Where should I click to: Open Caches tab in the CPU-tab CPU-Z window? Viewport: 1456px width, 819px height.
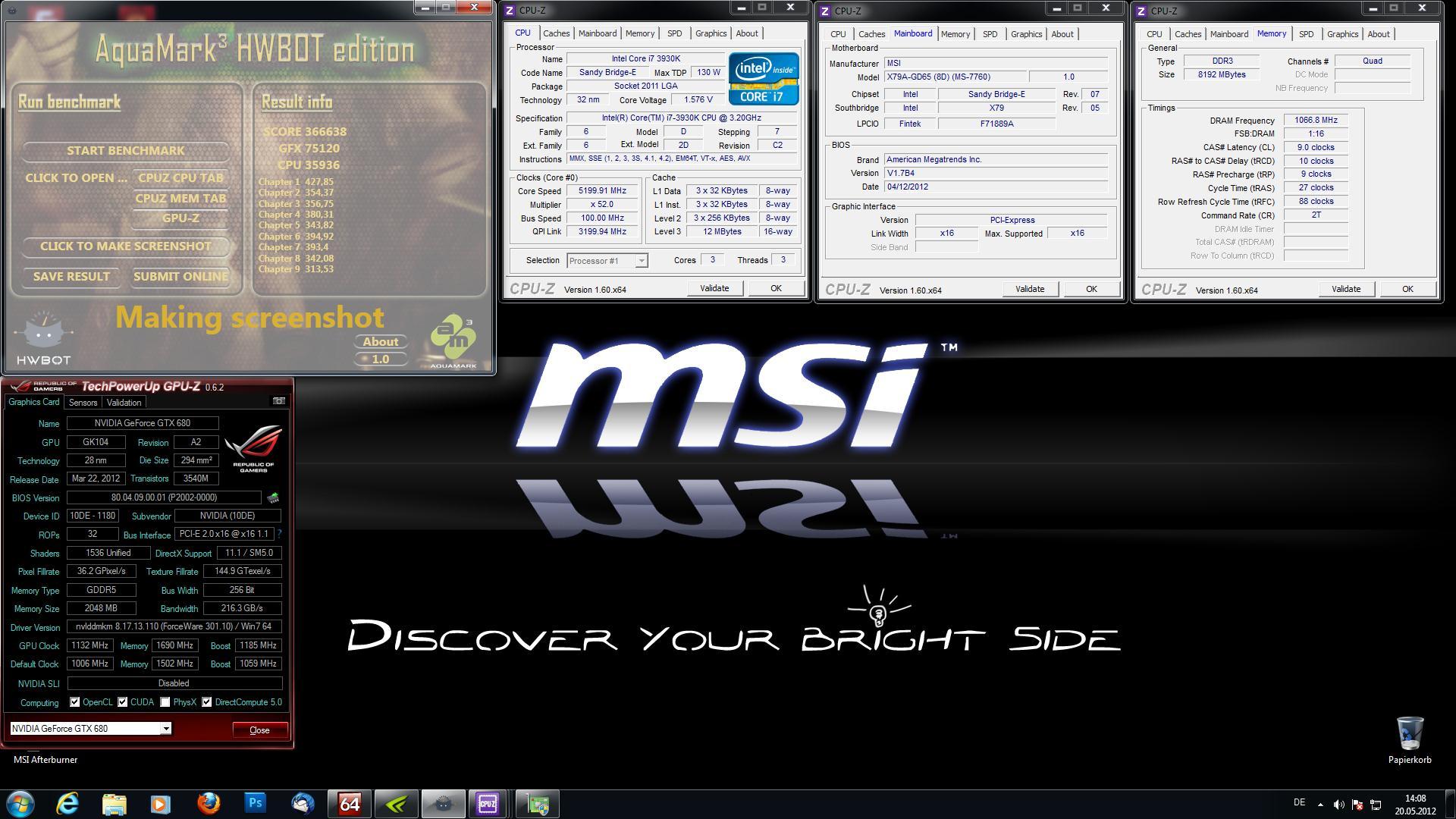556,33
